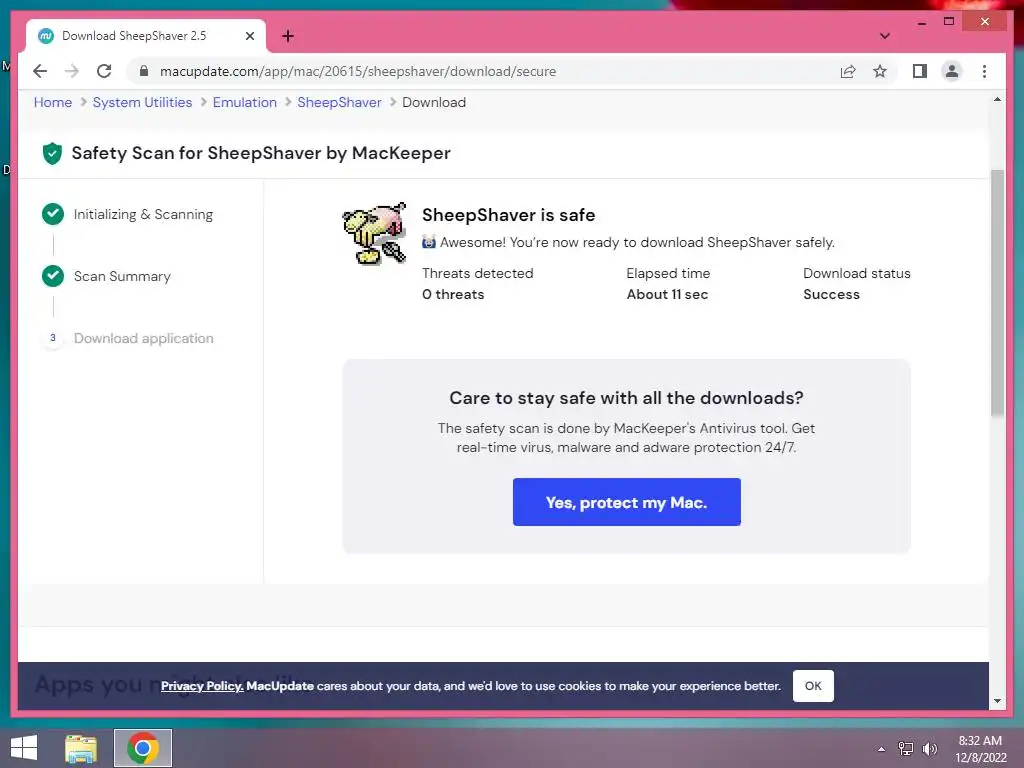The height and width of the screenshot is (768, 1024).
Task: Maximize the Chrome window
Action: [949, 22]
